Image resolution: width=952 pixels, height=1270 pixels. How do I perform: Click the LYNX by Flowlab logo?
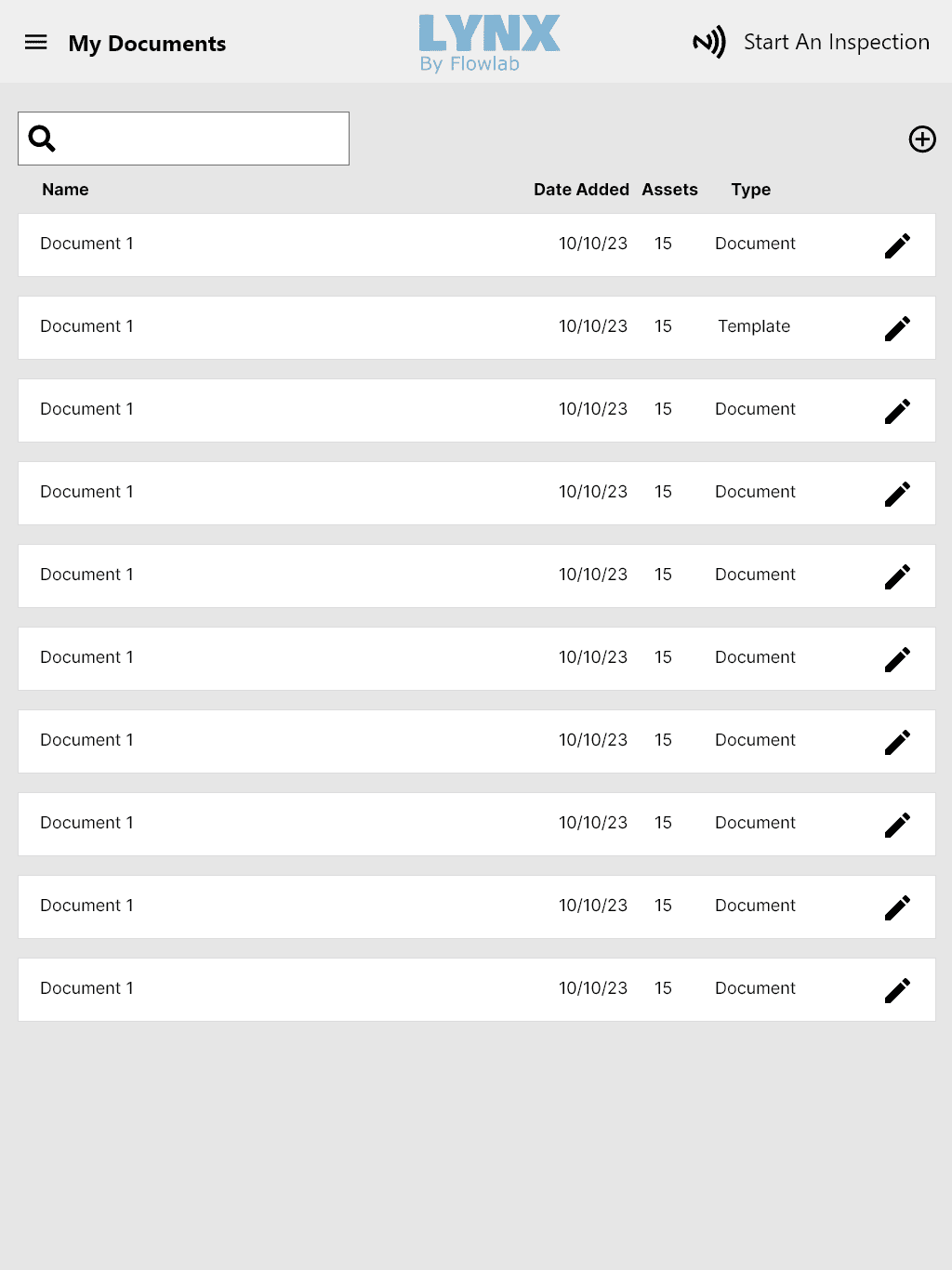coord(489,43)
